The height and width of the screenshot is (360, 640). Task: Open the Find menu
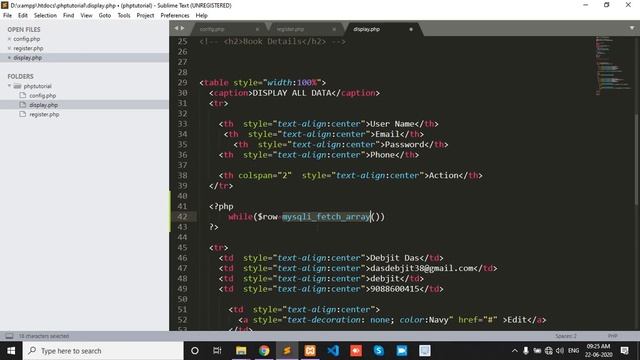(69, 16)
